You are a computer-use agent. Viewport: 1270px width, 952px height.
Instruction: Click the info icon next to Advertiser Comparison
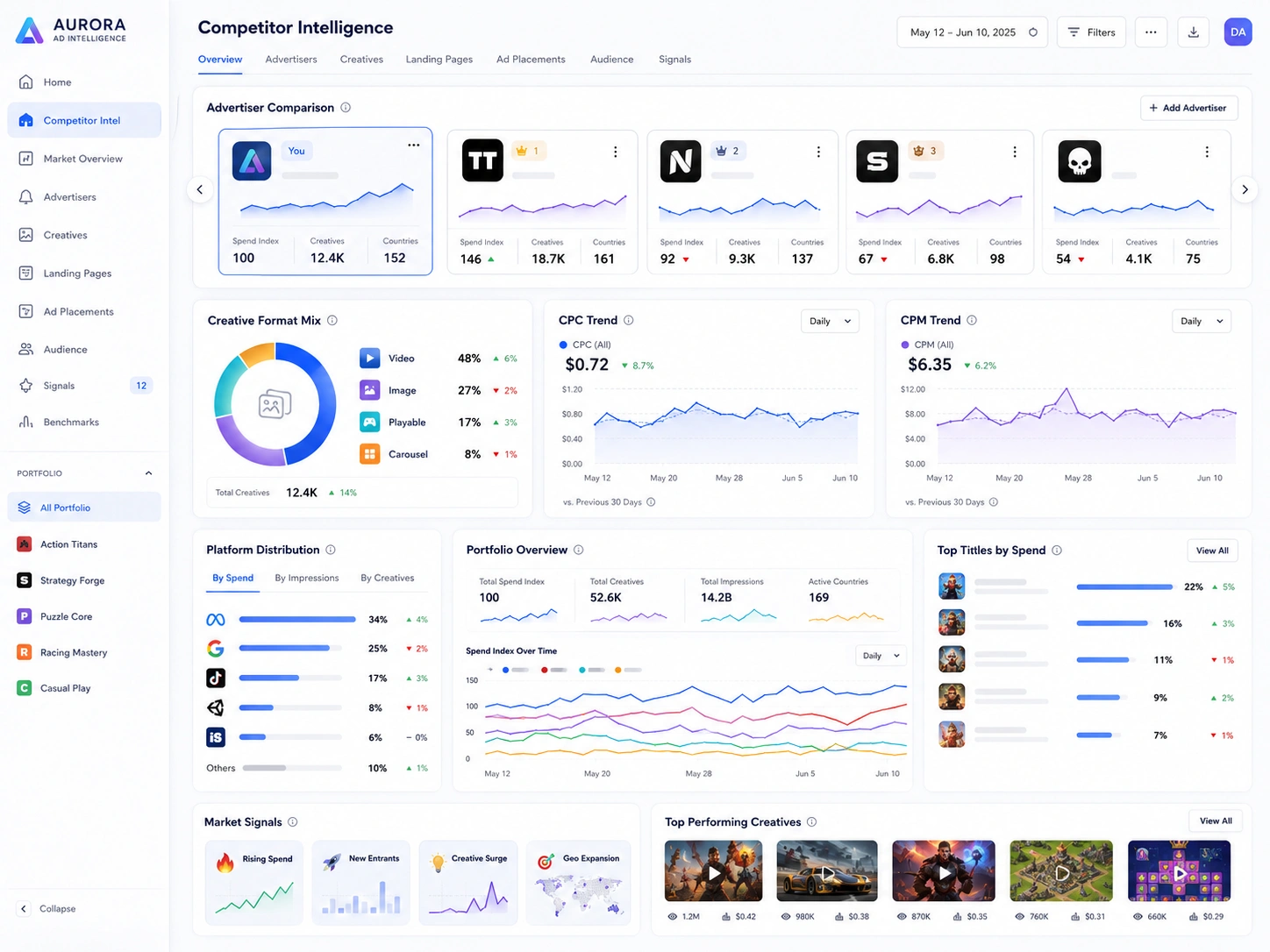tap(346, 108)
